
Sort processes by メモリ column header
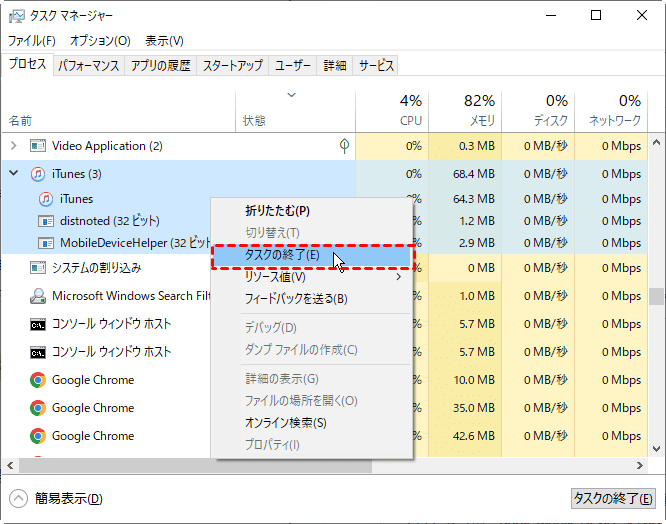480,110
